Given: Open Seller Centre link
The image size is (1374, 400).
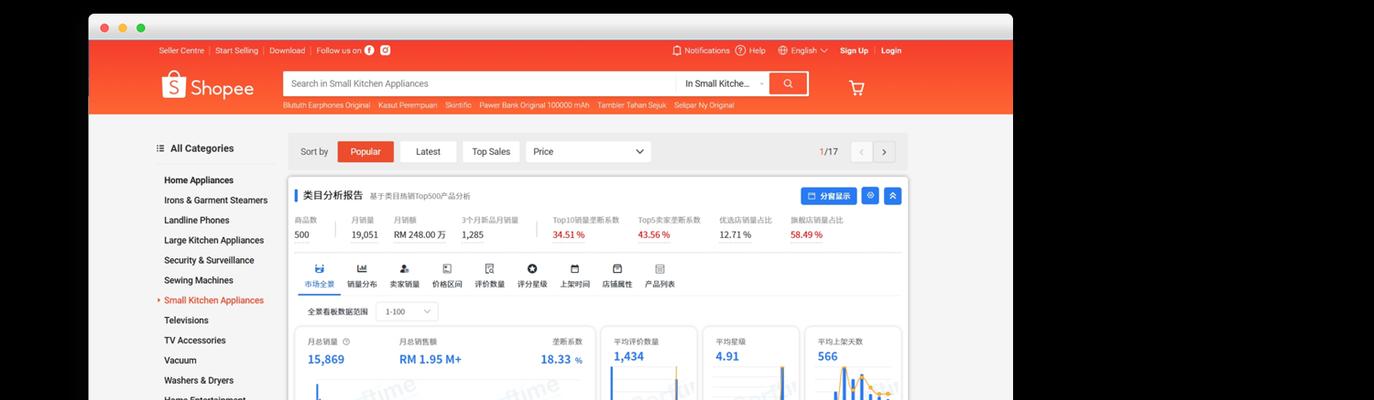Looking at the screenshot, I should [x=181, y=50].
